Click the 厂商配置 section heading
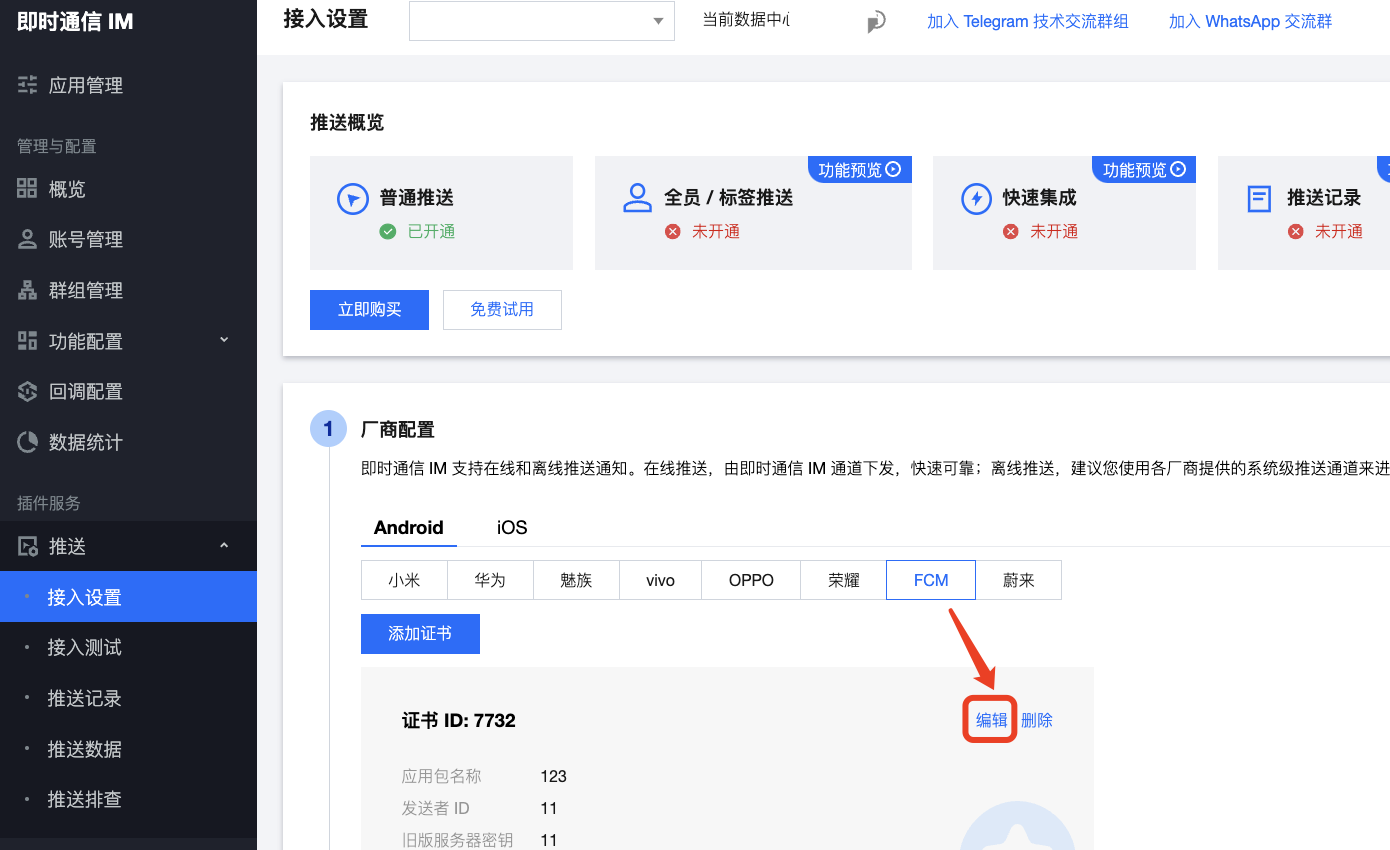The image size is (1390, 850). [398, 430]
